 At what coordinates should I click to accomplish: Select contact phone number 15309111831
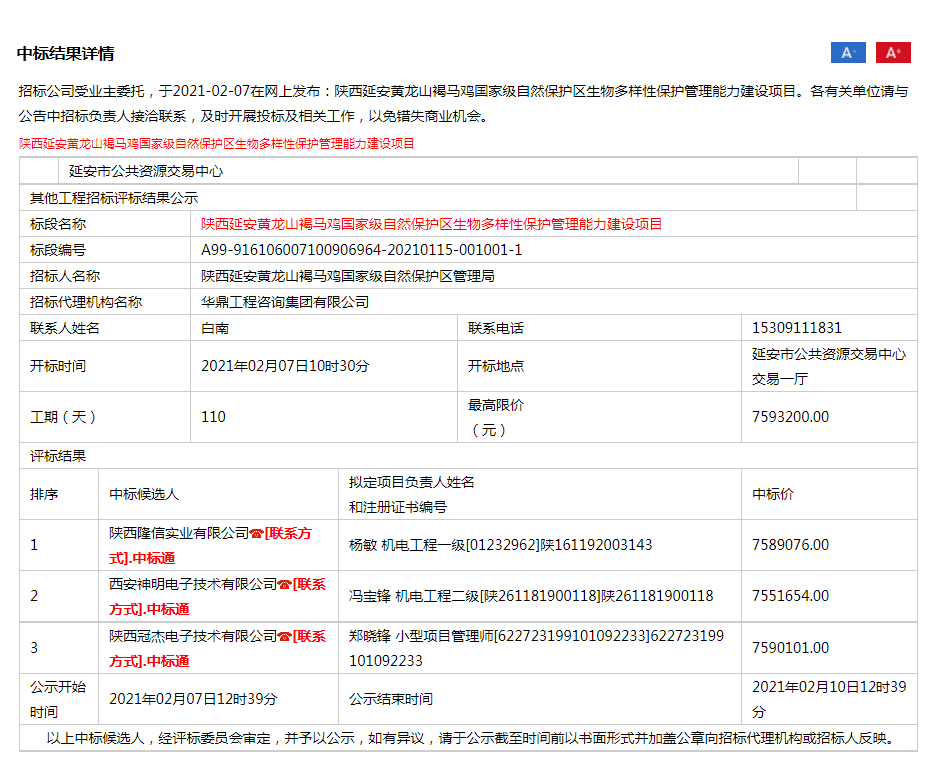click(796, 328)
